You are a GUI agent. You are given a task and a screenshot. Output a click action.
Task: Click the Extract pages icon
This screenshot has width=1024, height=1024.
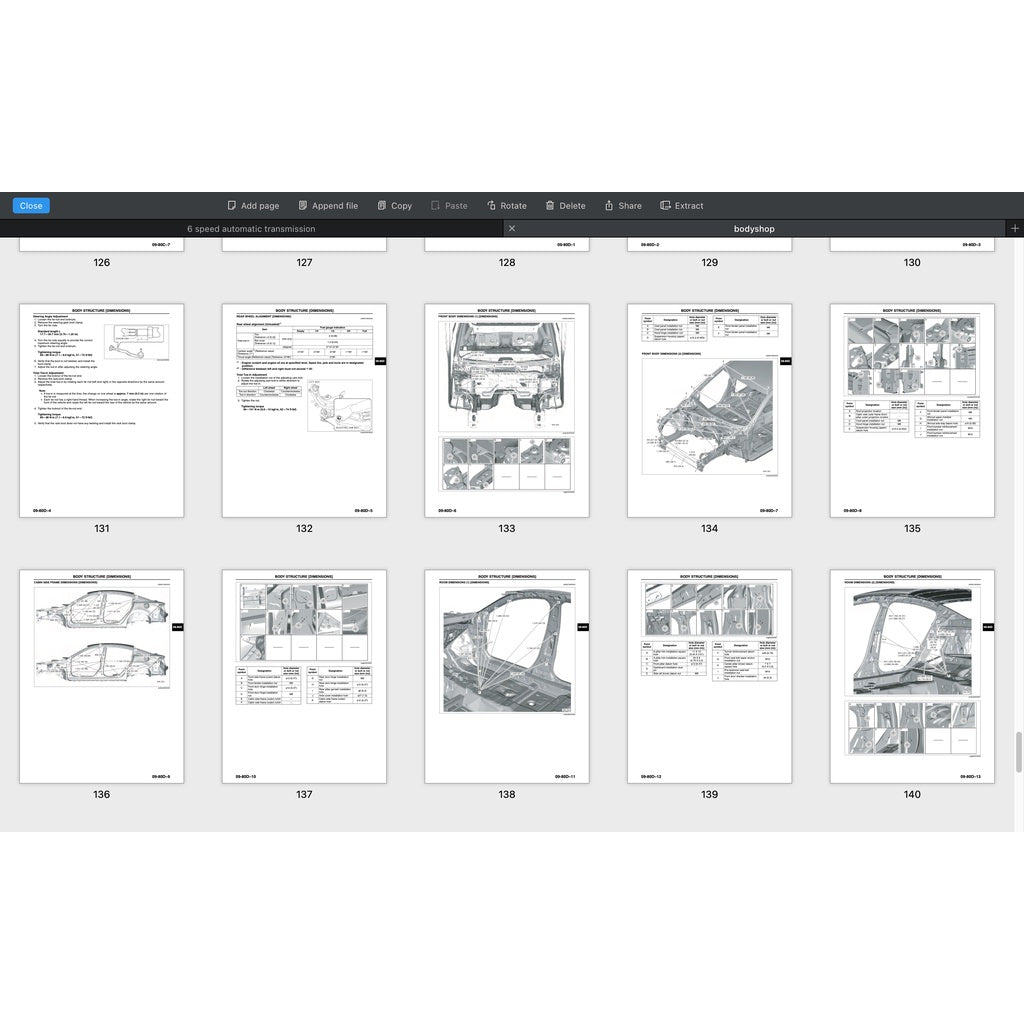point(666,206)
